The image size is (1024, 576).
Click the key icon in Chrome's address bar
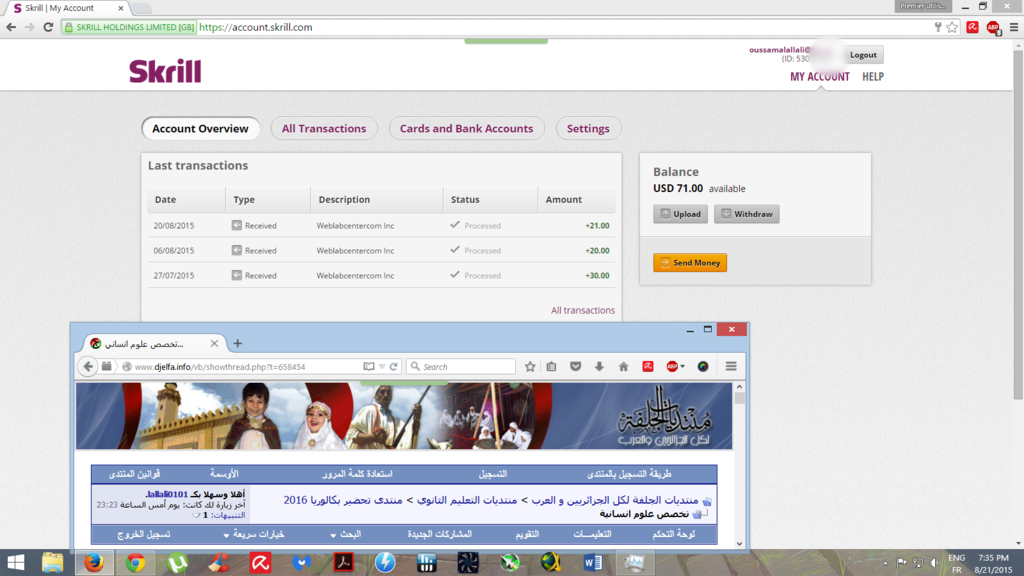coord(938,27)
